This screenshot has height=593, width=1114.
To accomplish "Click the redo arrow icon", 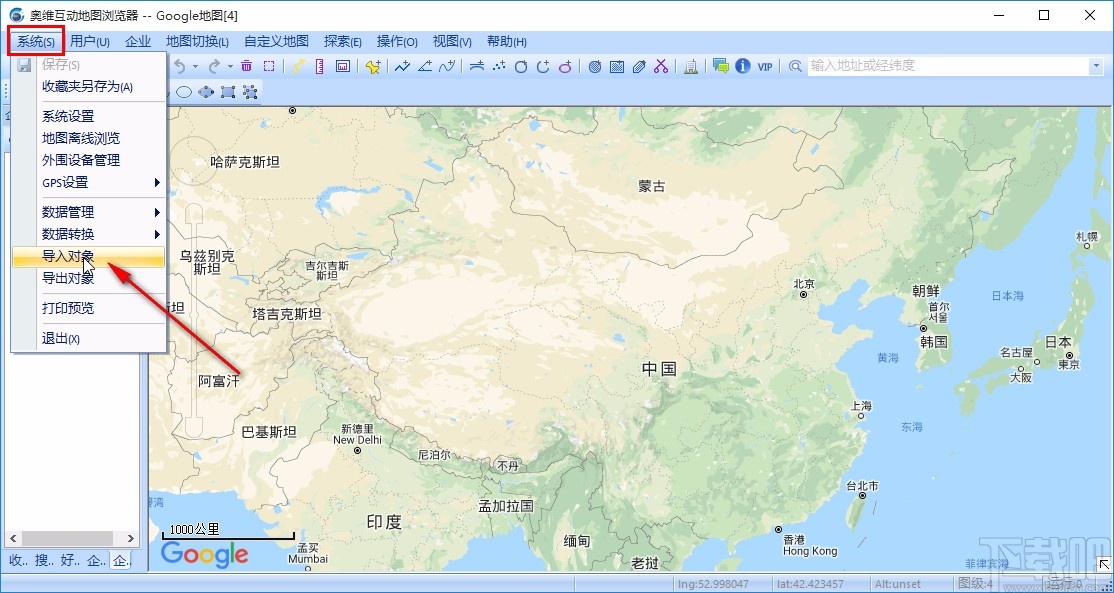I will 214,66.
